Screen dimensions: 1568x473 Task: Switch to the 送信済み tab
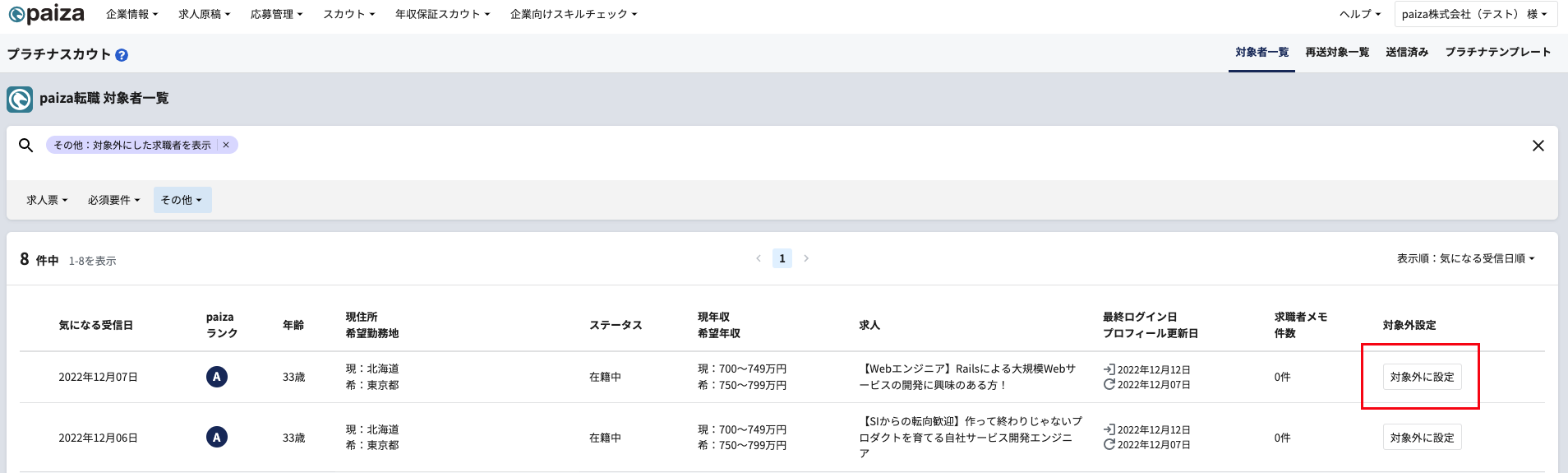[1407, 53]
